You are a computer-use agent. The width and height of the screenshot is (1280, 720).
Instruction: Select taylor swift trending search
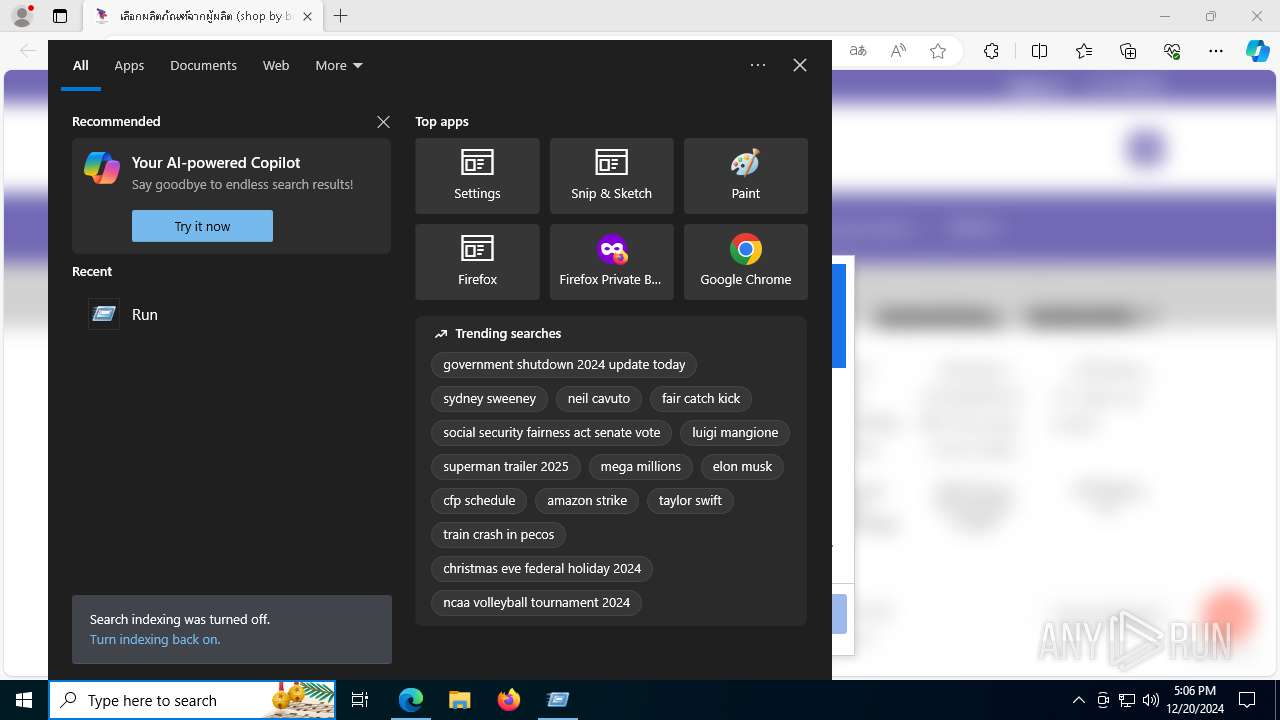(x=690, y=501)
